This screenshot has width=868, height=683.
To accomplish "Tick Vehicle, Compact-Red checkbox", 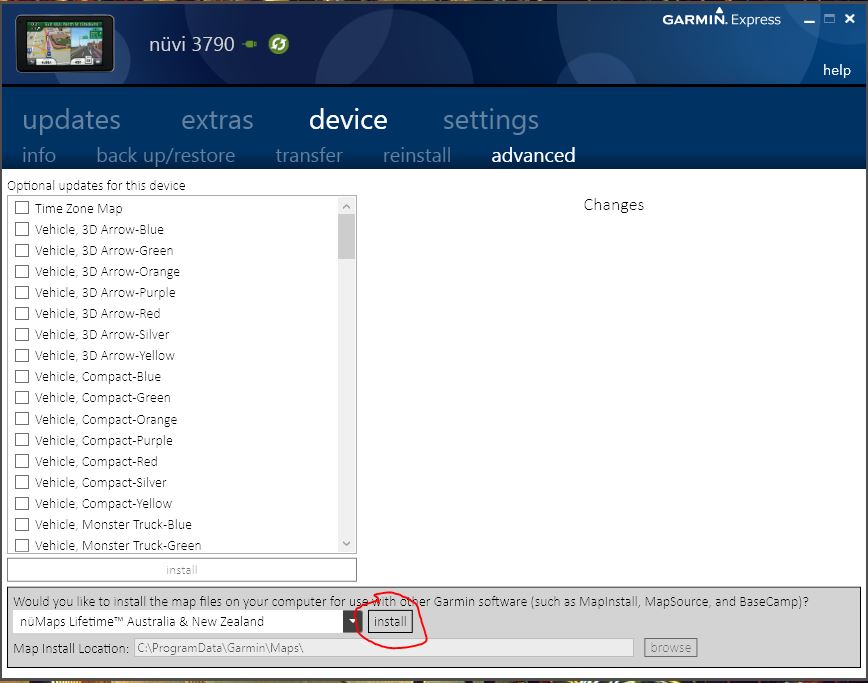I will (22, 461).
